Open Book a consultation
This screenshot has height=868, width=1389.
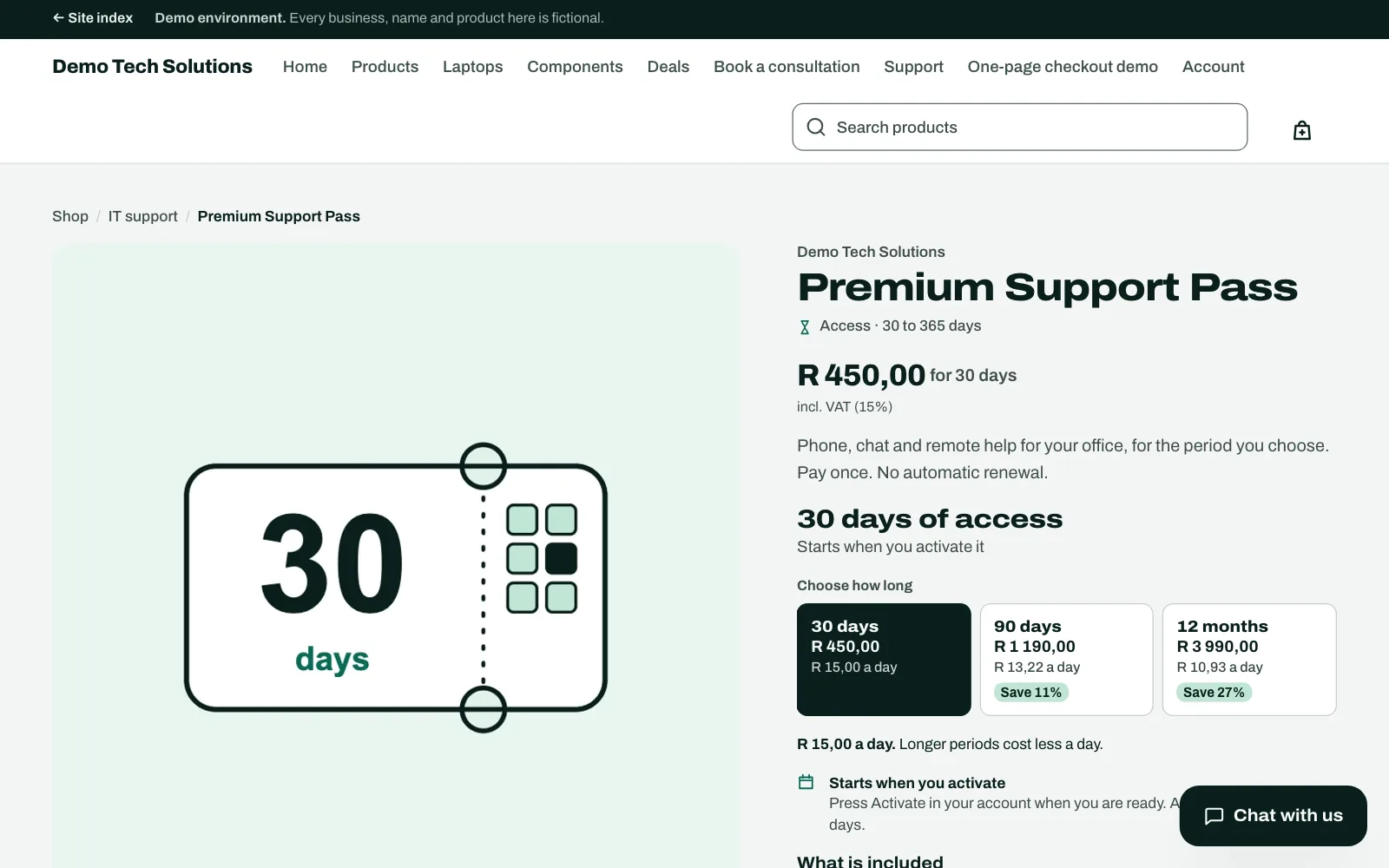tap(787, 67)
